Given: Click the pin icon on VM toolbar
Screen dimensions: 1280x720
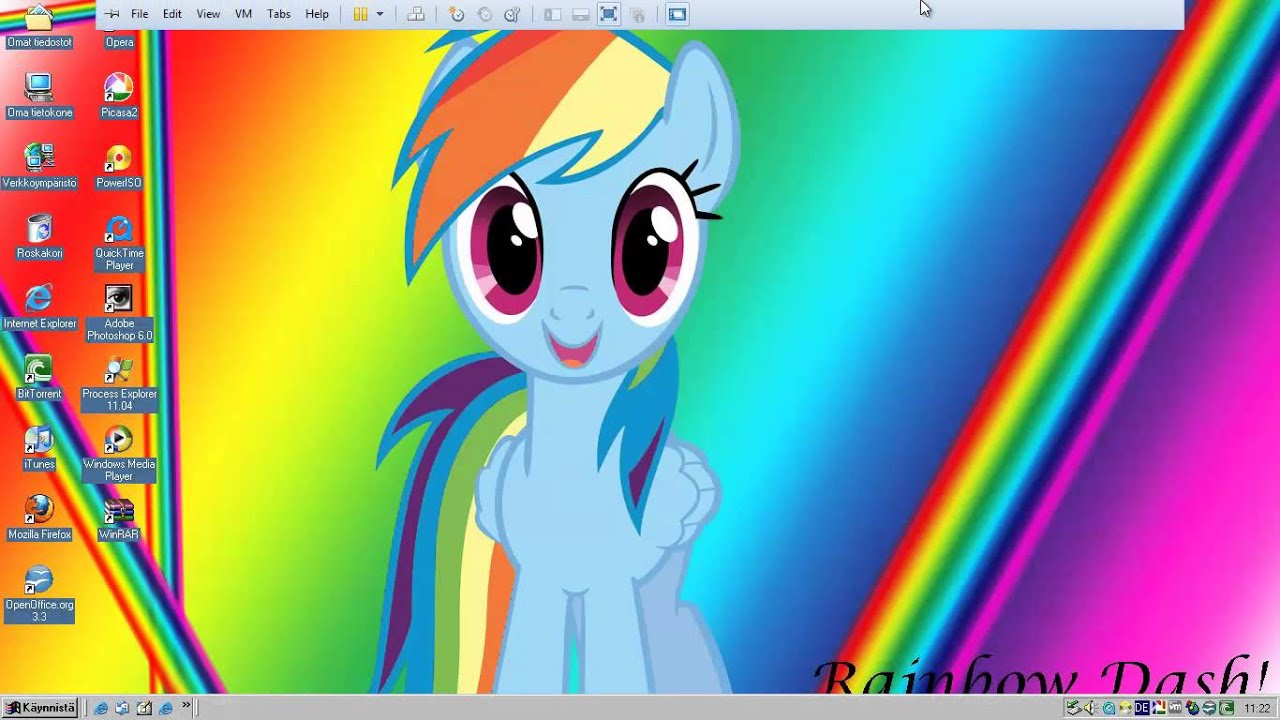Looking at the screenshot, I should tap(112, 14).
